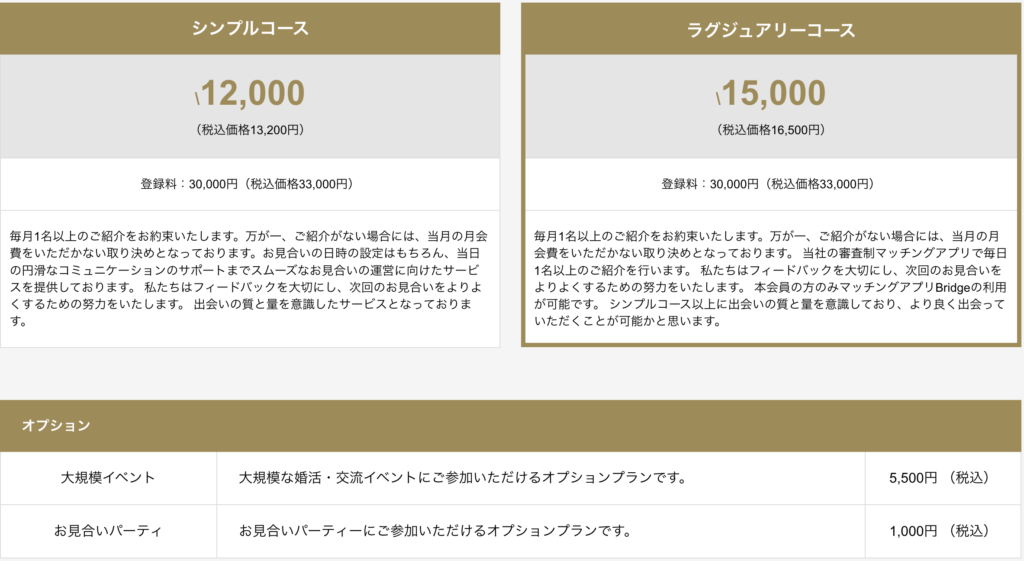Click the 1,000円 option price cell

[x=938, y=530]
